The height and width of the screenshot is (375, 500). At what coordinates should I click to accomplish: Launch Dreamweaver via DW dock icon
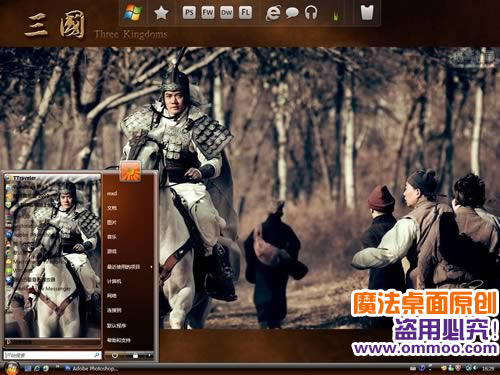point(226,13)
